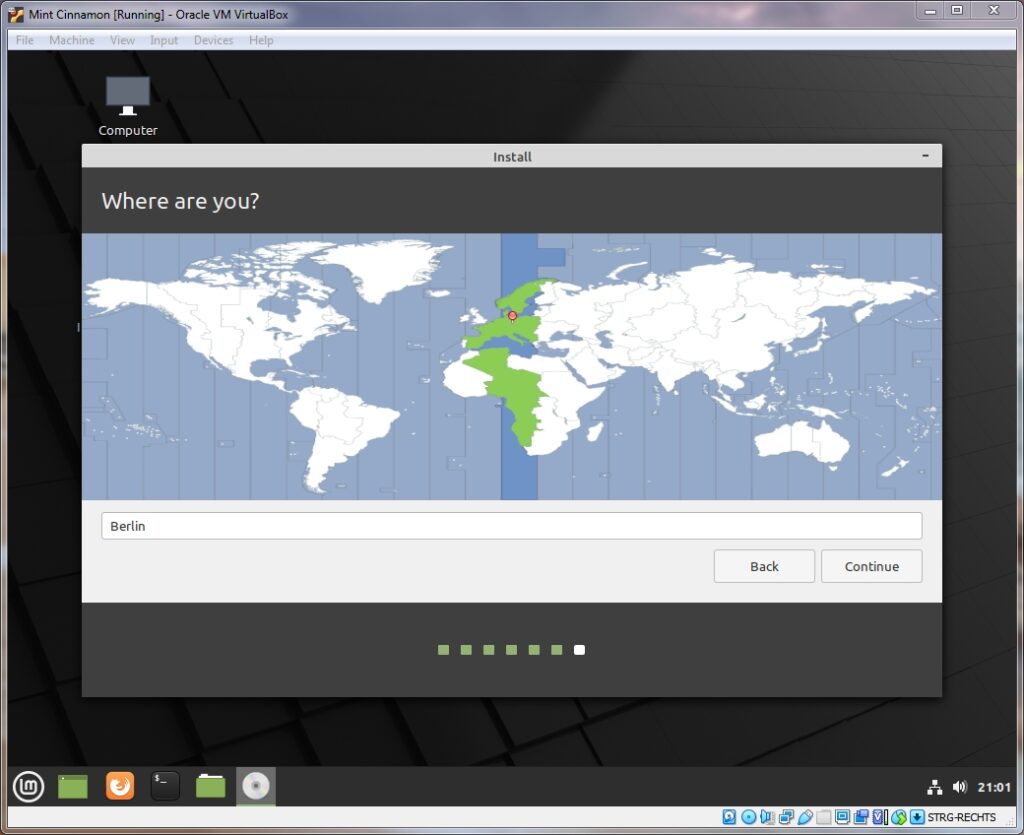Image resolution: width=1024 pixels, height=835 pixels.
Task: Open the Machine menu
Action: pos(71,40)
